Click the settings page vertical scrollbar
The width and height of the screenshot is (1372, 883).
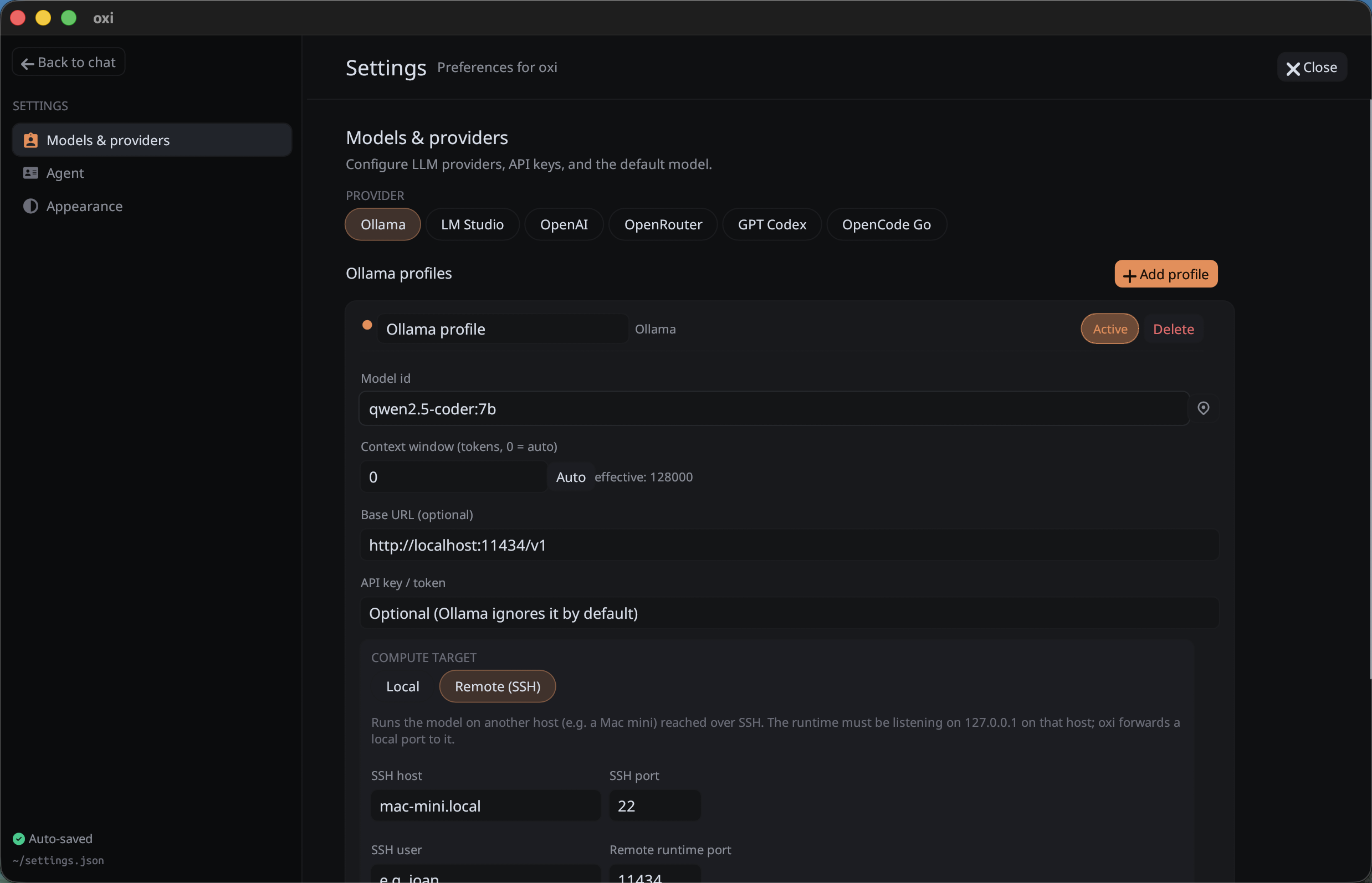coord(1370,390)
